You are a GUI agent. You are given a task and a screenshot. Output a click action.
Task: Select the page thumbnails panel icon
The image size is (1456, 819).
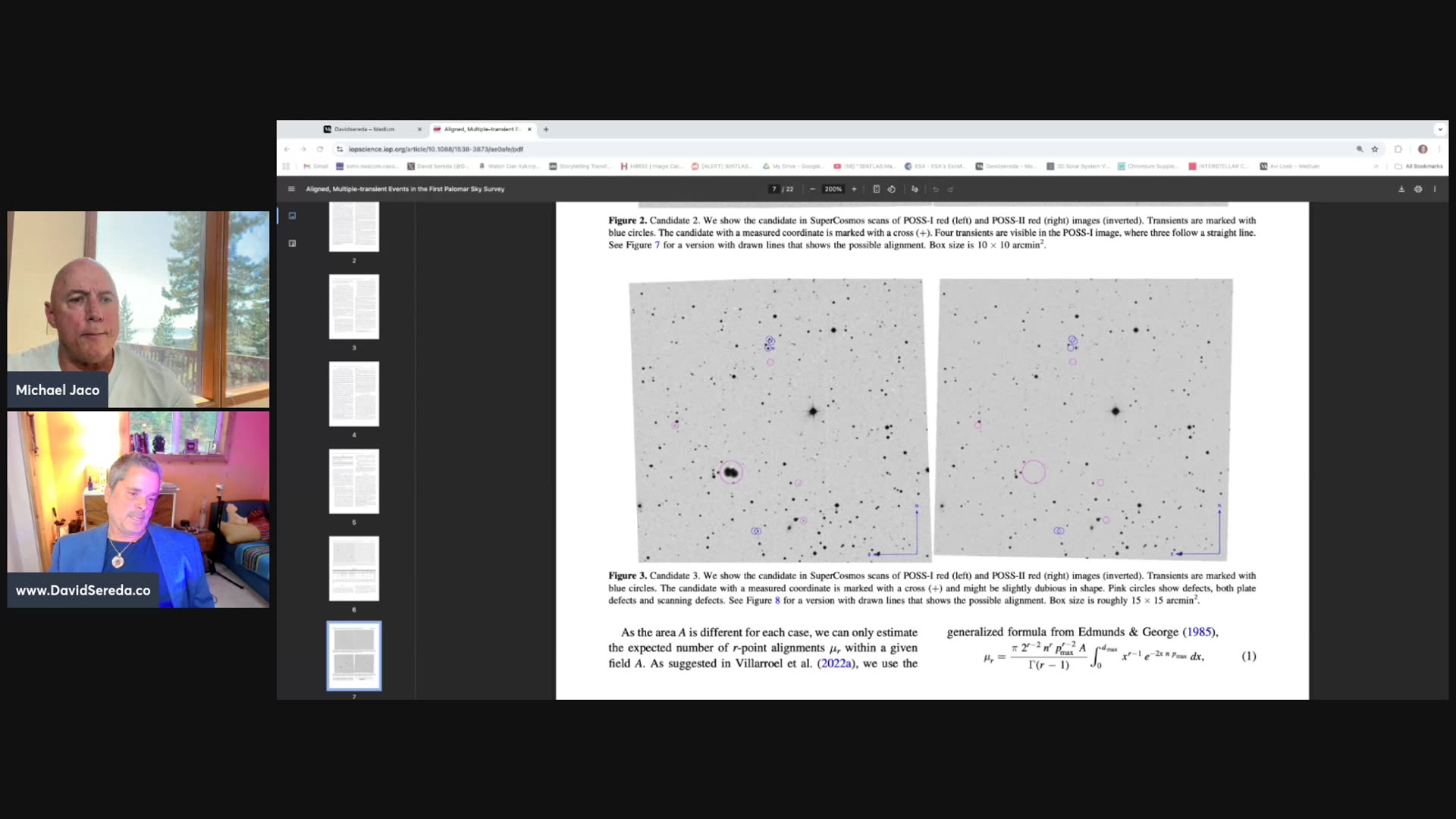pyautogui.click(x=292, y=215)
